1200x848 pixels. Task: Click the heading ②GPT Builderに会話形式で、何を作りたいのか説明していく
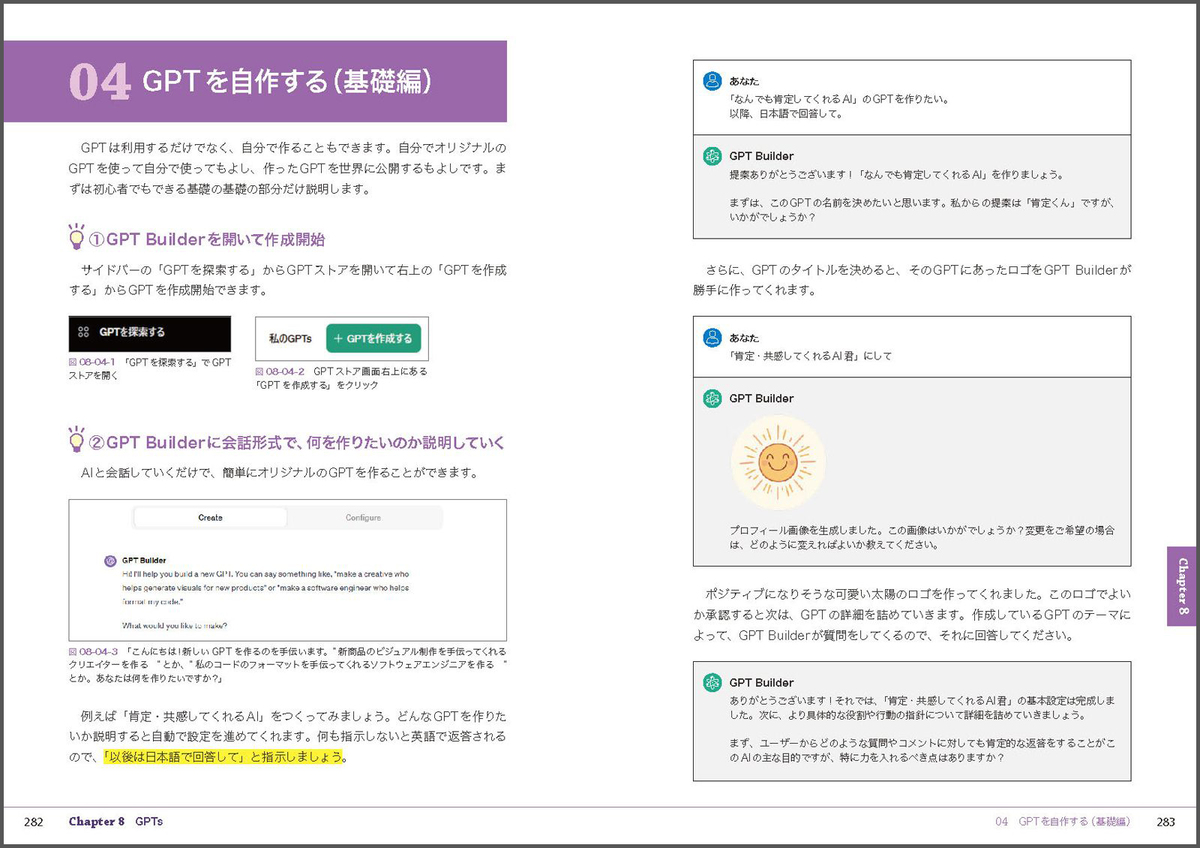point(297,442)
